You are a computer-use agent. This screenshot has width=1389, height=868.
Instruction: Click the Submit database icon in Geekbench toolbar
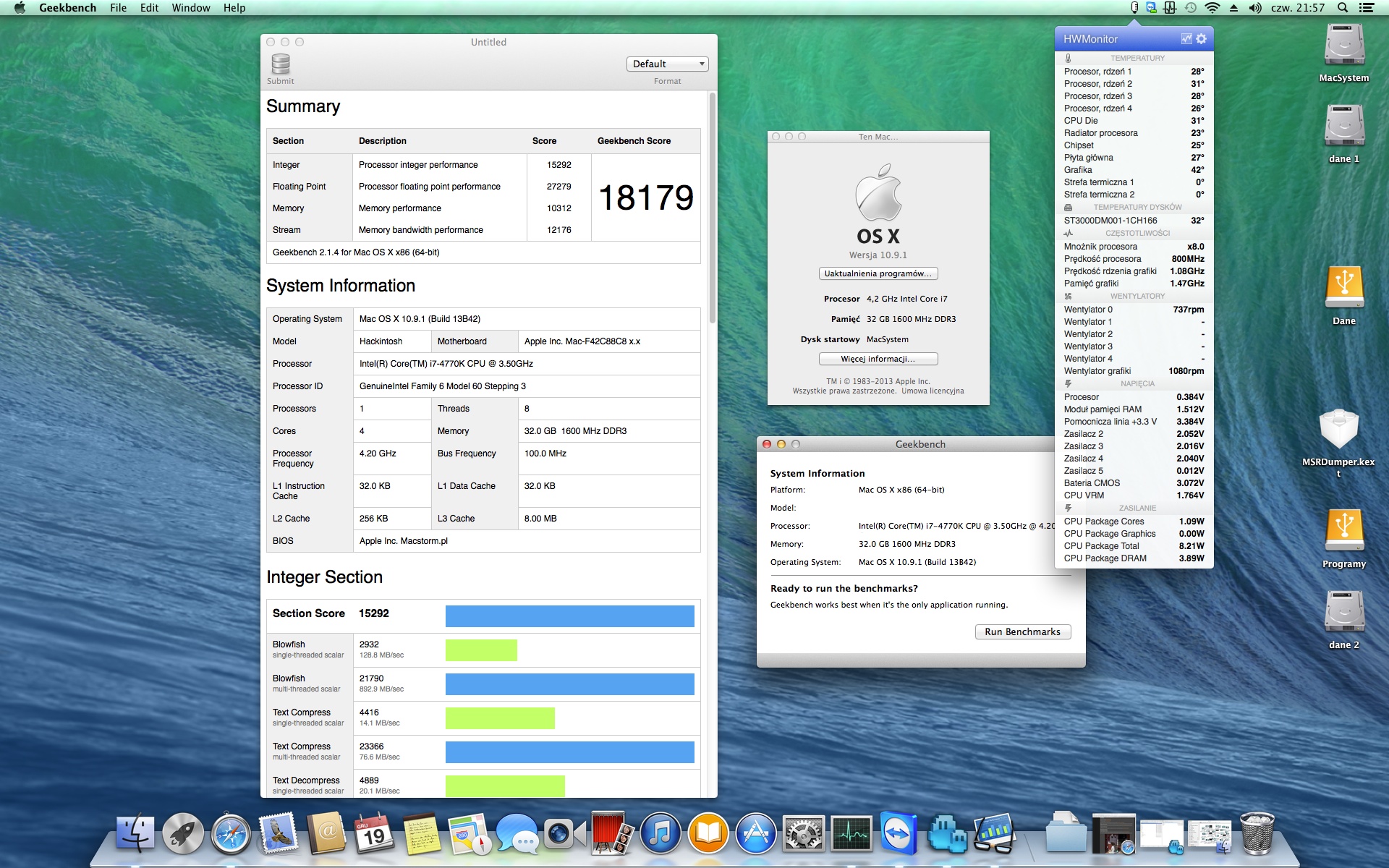pos(281,65)
